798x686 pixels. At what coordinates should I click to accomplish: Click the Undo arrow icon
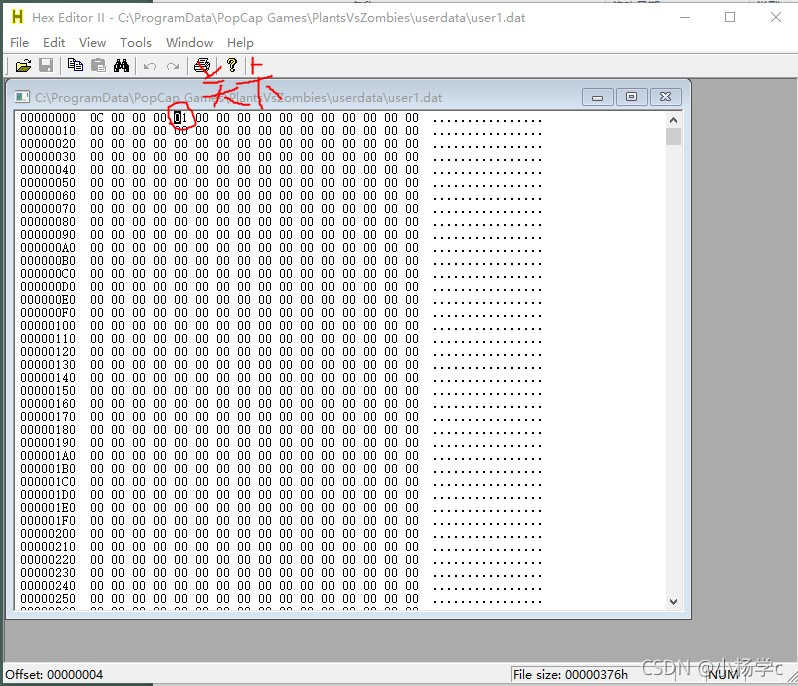pyautogui.click(x=150, y=66)
